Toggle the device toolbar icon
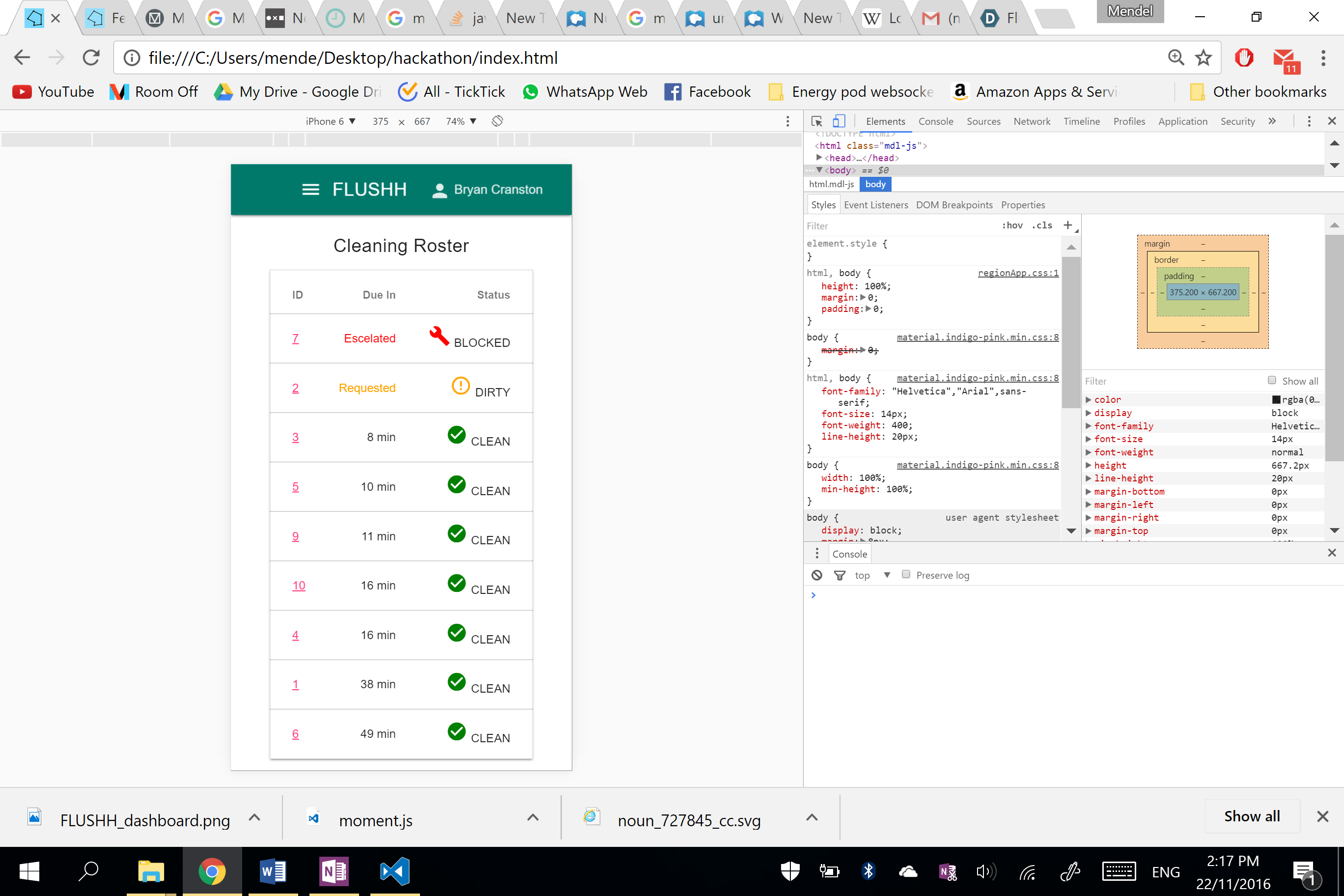The width and height of the screenshot is (1344, 896). click(x=839, y=121)
